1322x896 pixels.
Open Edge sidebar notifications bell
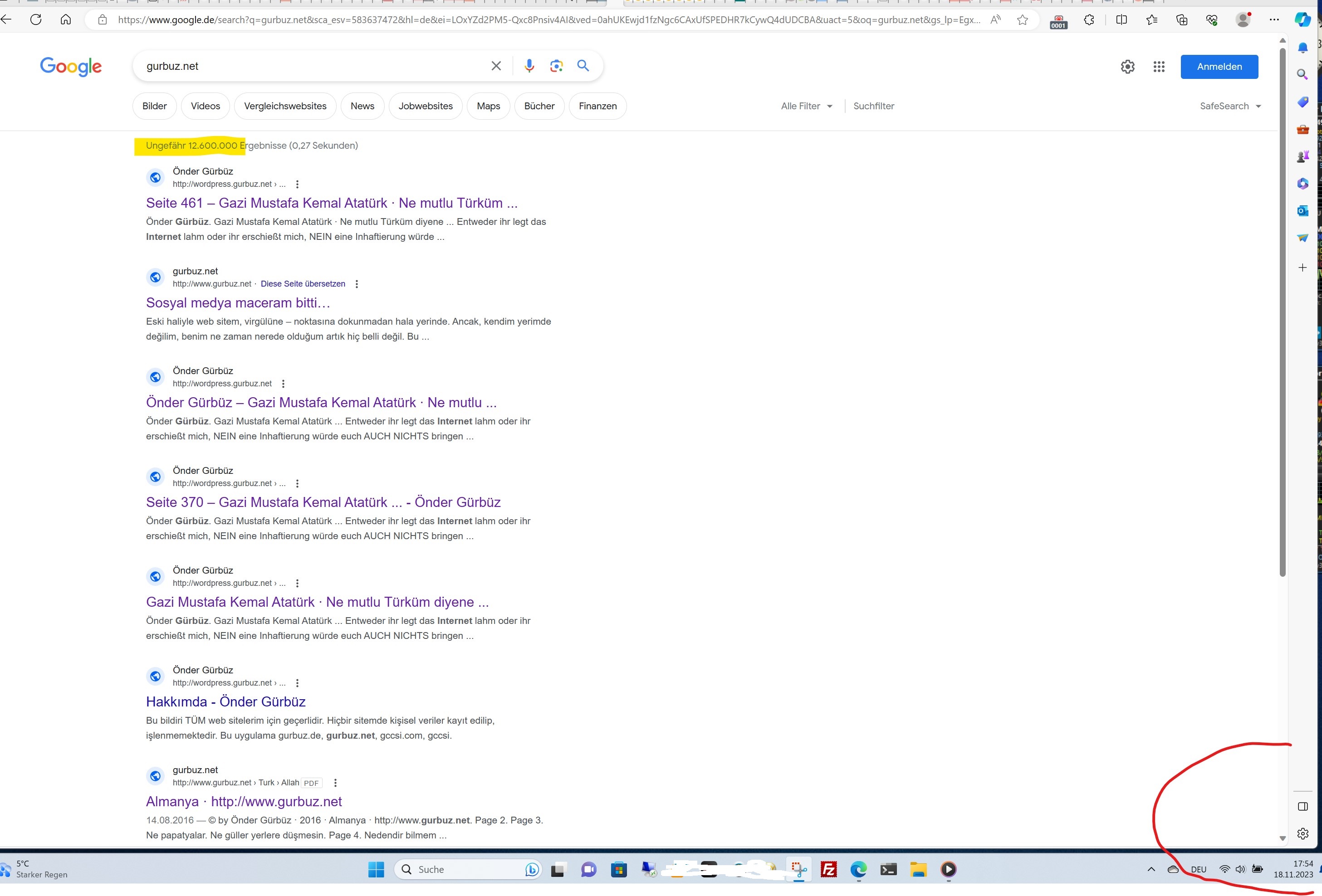[x=1302, y=47]
